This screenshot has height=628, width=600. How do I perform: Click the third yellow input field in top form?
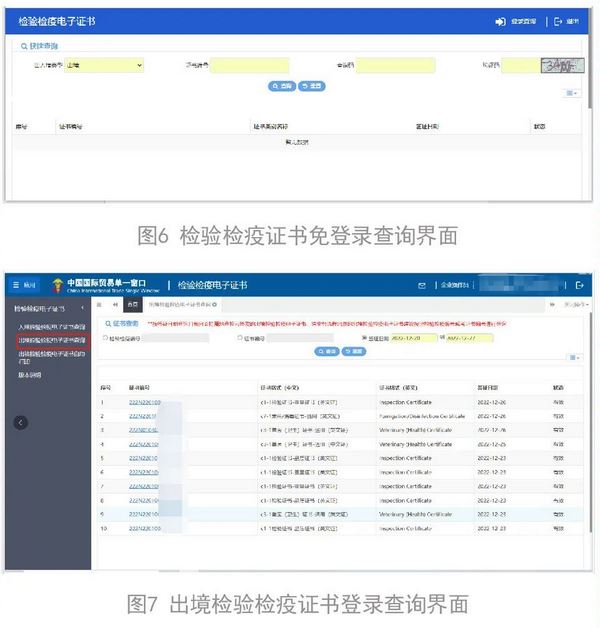395,65
